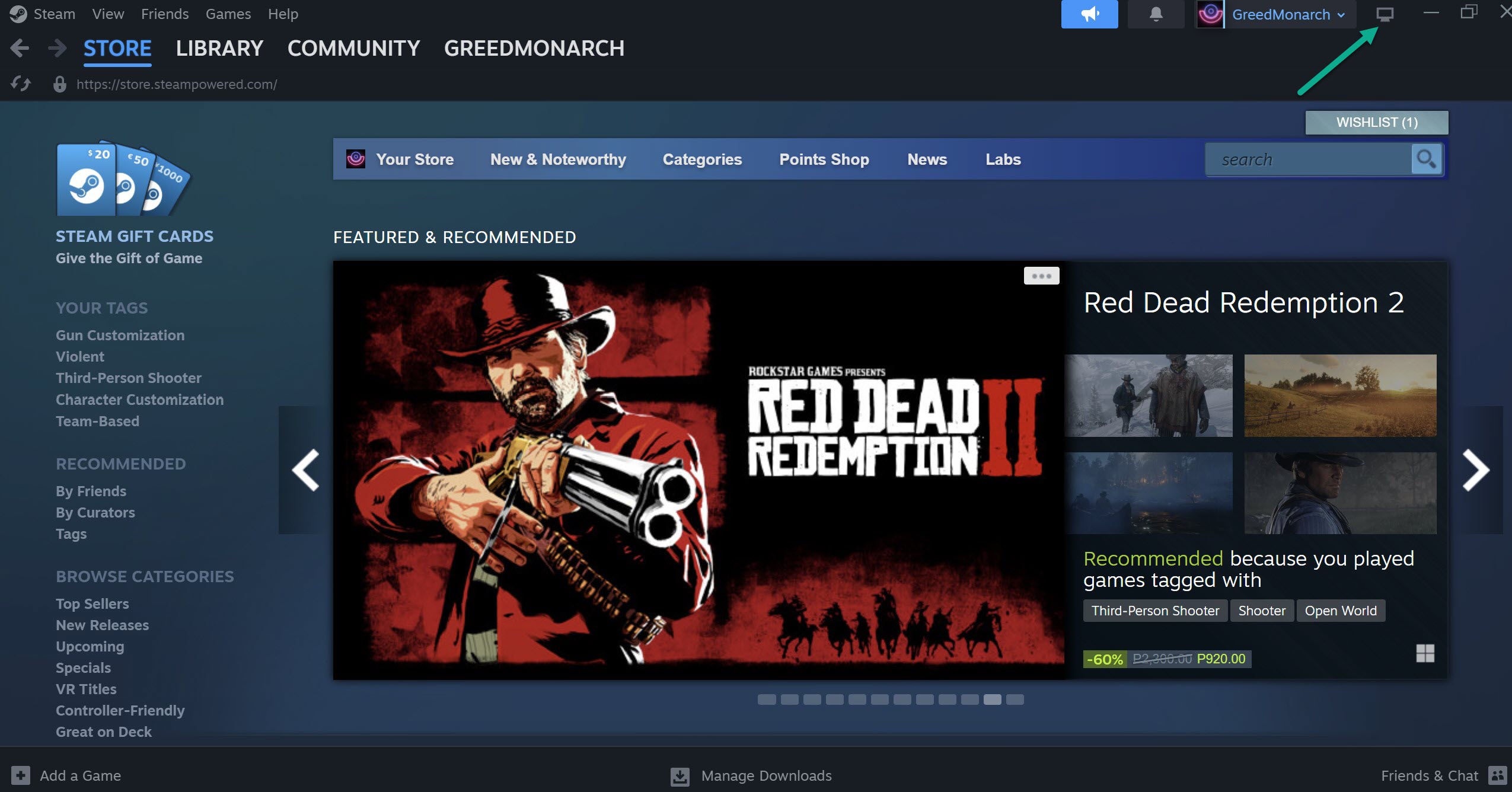The image size is (1512, 792).
Task: Open the Character Customization tag
Action: pyautogui.click(x=140, y=400)
